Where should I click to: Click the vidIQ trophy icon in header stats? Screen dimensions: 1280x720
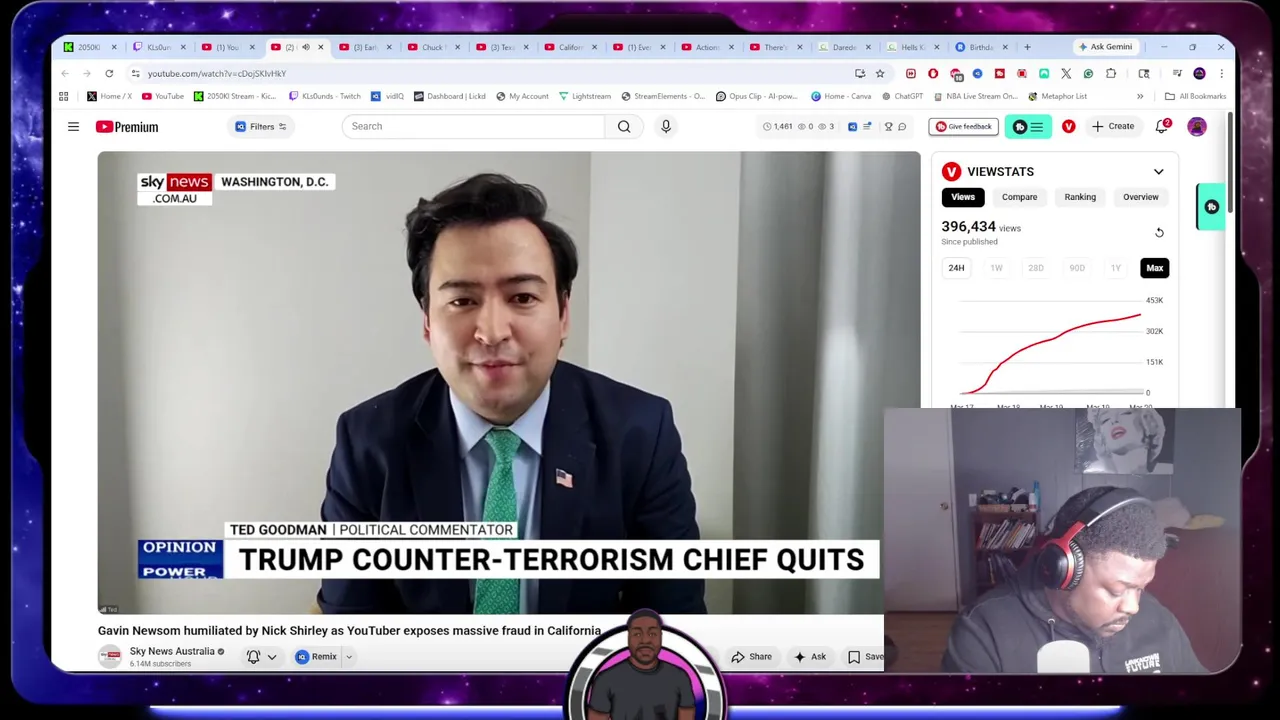pyautogui.click(x=888, y=127)
